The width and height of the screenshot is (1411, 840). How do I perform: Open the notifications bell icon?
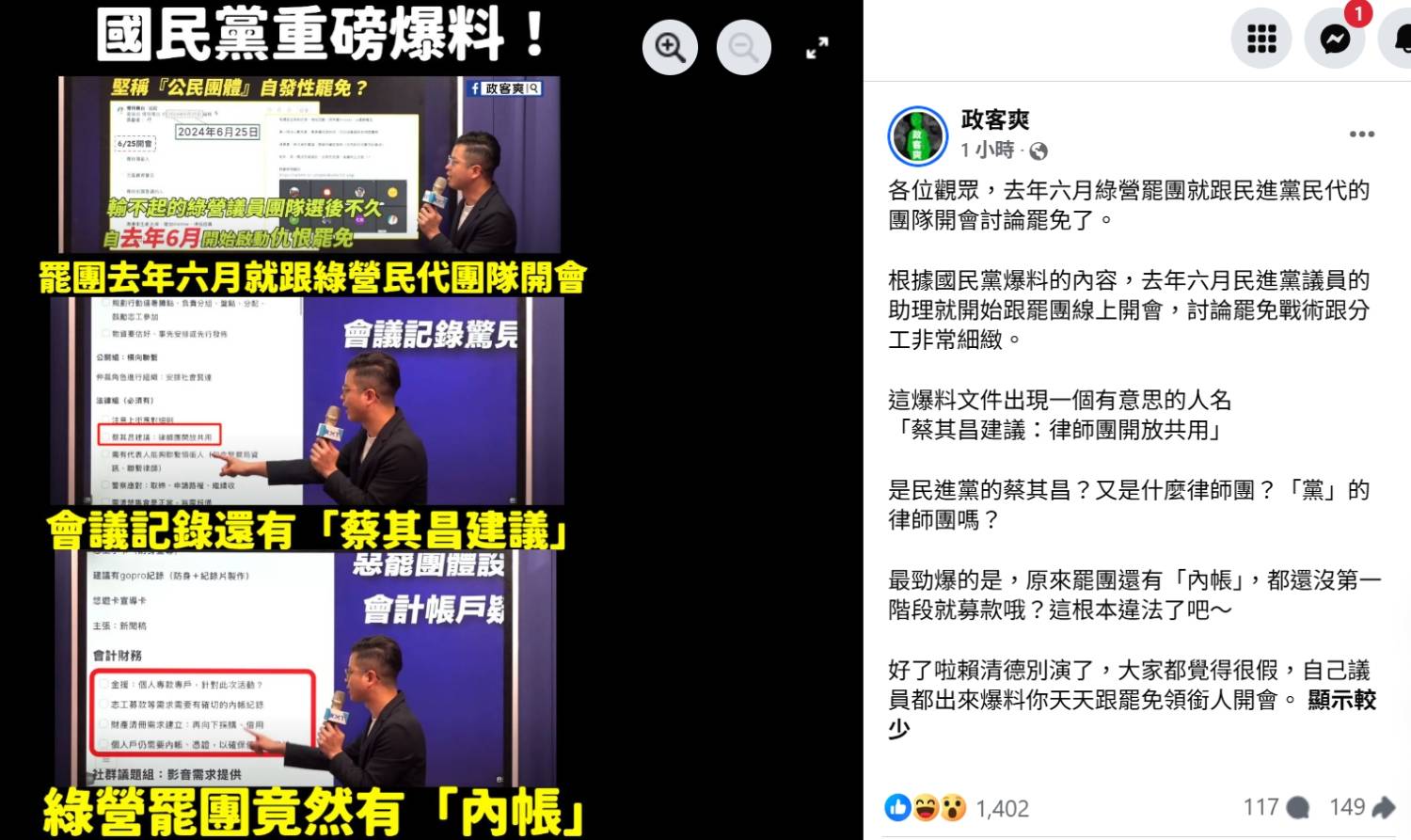point(1400,39)
